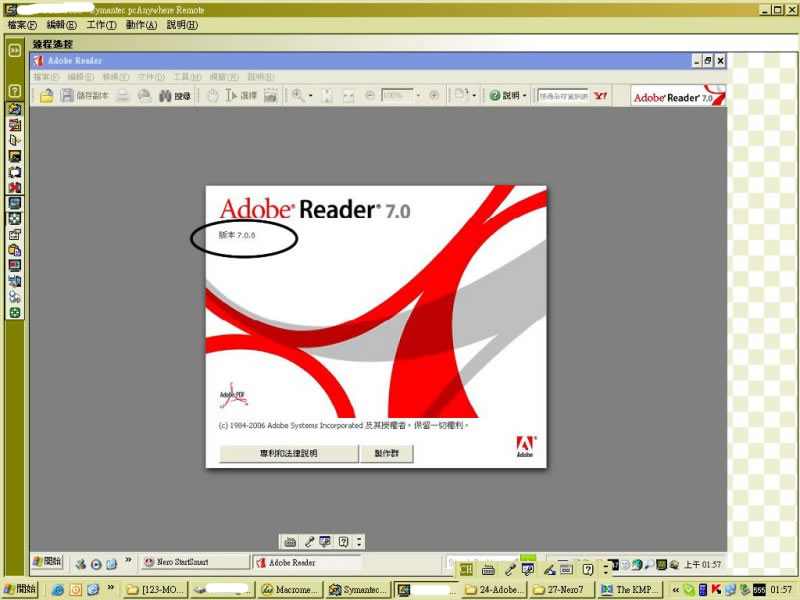Open the 工作(T) menu in pcAnywhere
800x600 pixels.
pyautogui.click(x=102, y=25)
